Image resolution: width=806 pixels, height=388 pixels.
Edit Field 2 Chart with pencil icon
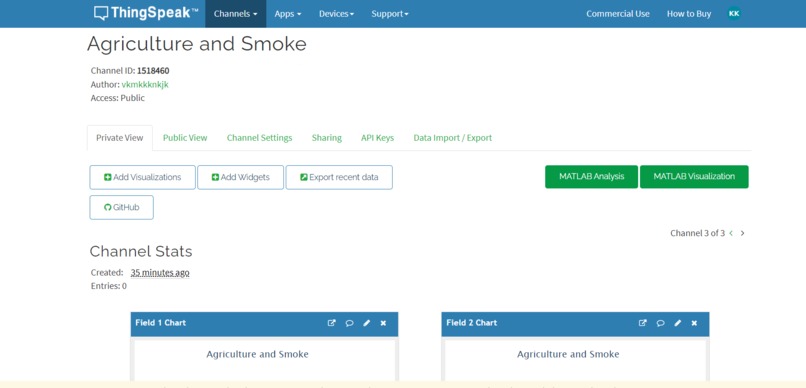coord(677,323)
